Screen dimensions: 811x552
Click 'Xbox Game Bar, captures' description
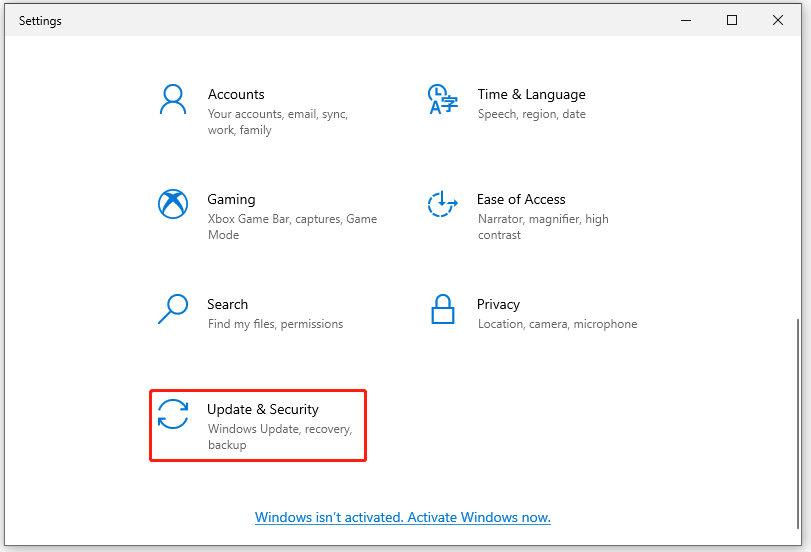(292, 227)
